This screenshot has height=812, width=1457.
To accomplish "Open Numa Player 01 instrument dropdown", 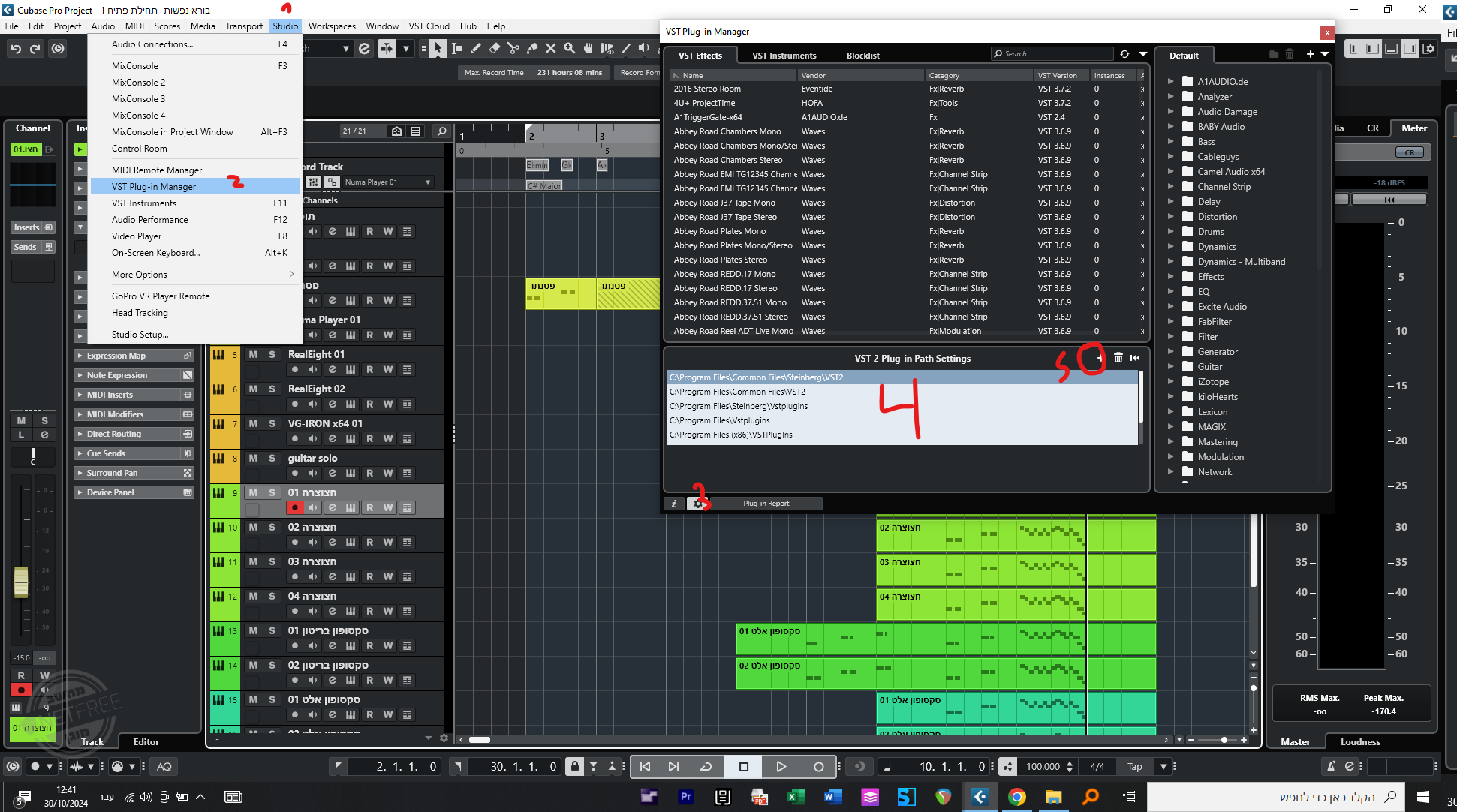I will 428,182.
